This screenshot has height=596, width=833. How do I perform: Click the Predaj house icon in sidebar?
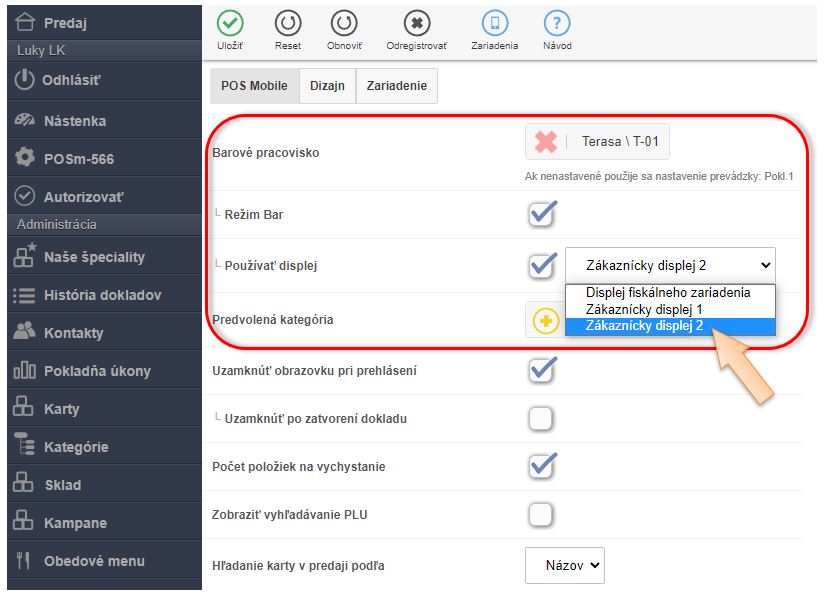coord(25,22)
